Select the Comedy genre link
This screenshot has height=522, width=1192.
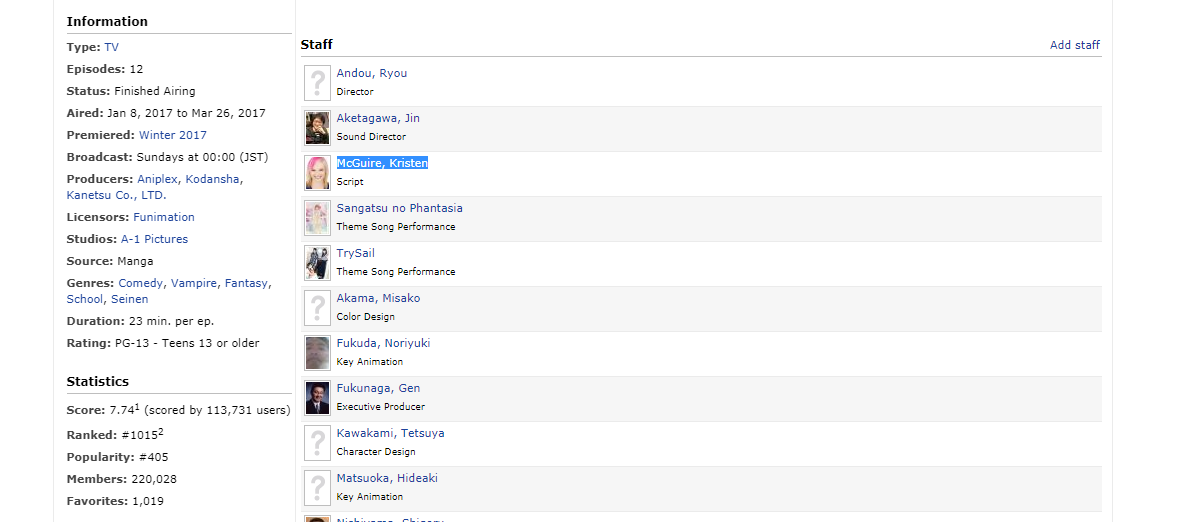point(141,283)
